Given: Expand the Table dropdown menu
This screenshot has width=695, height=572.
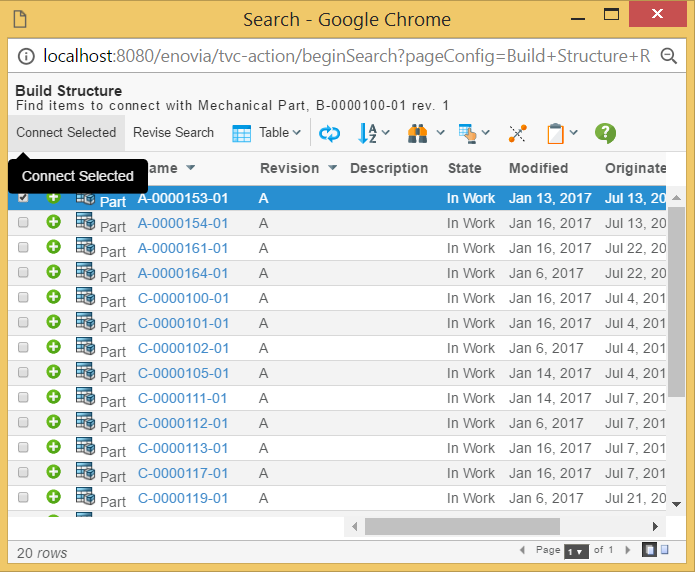Looking at the screenshot, I should coord(267,133).
